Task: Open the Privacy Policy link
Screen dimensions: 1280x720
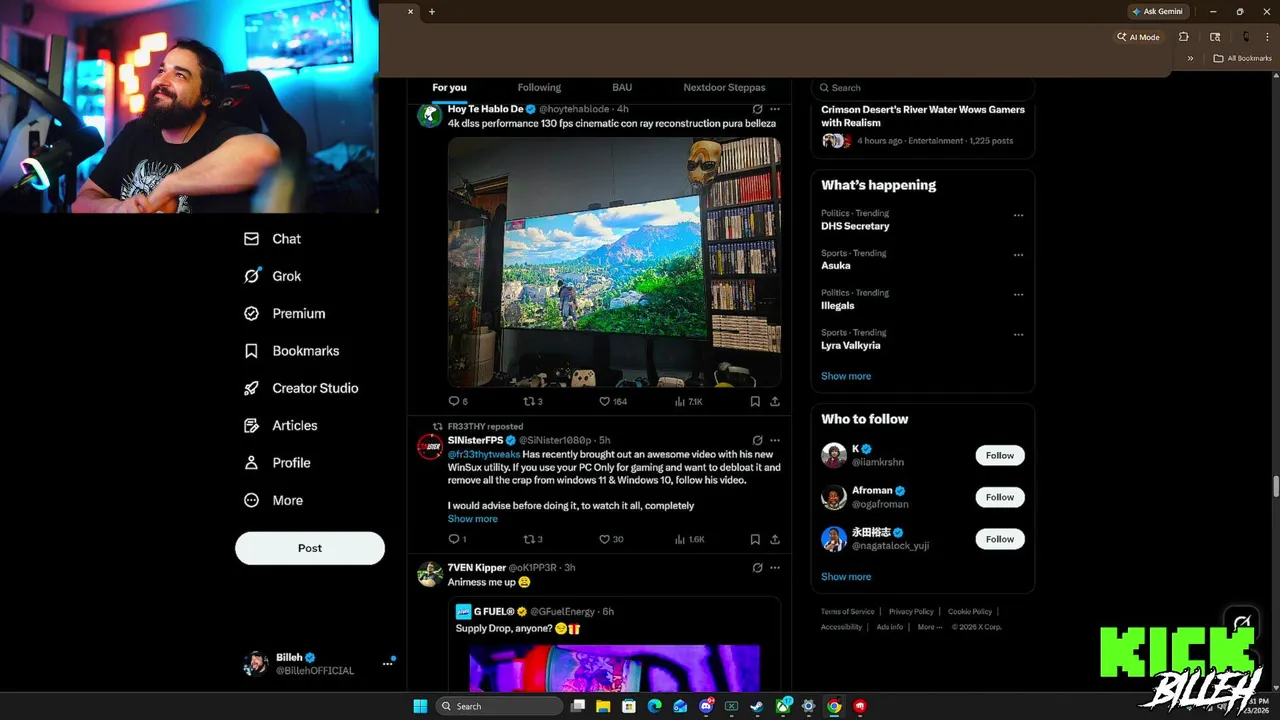Action: pyautogui.click(x=911, y=612)
